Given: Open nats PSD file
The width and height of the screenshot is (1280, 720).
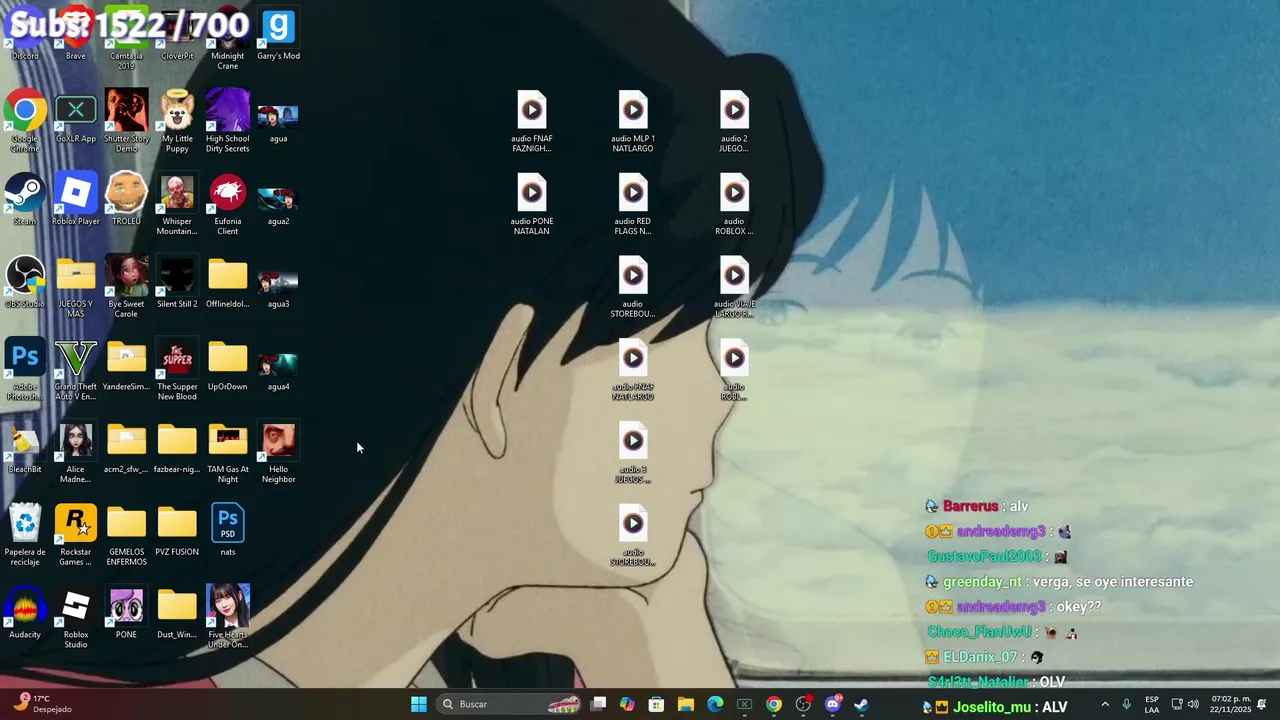Looking at the screenshot, I should tap(228, 530).
